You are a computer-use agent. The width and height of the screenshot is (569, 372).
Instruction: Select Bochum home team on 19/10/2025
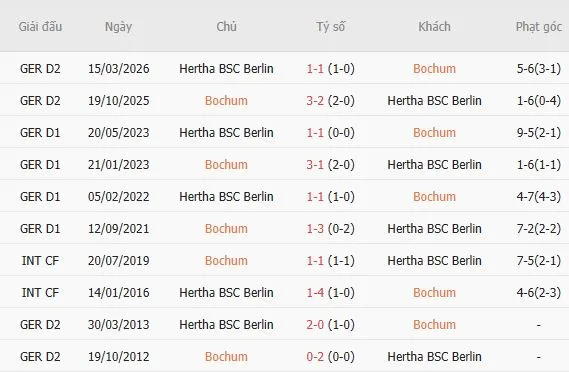click(226, 101)
